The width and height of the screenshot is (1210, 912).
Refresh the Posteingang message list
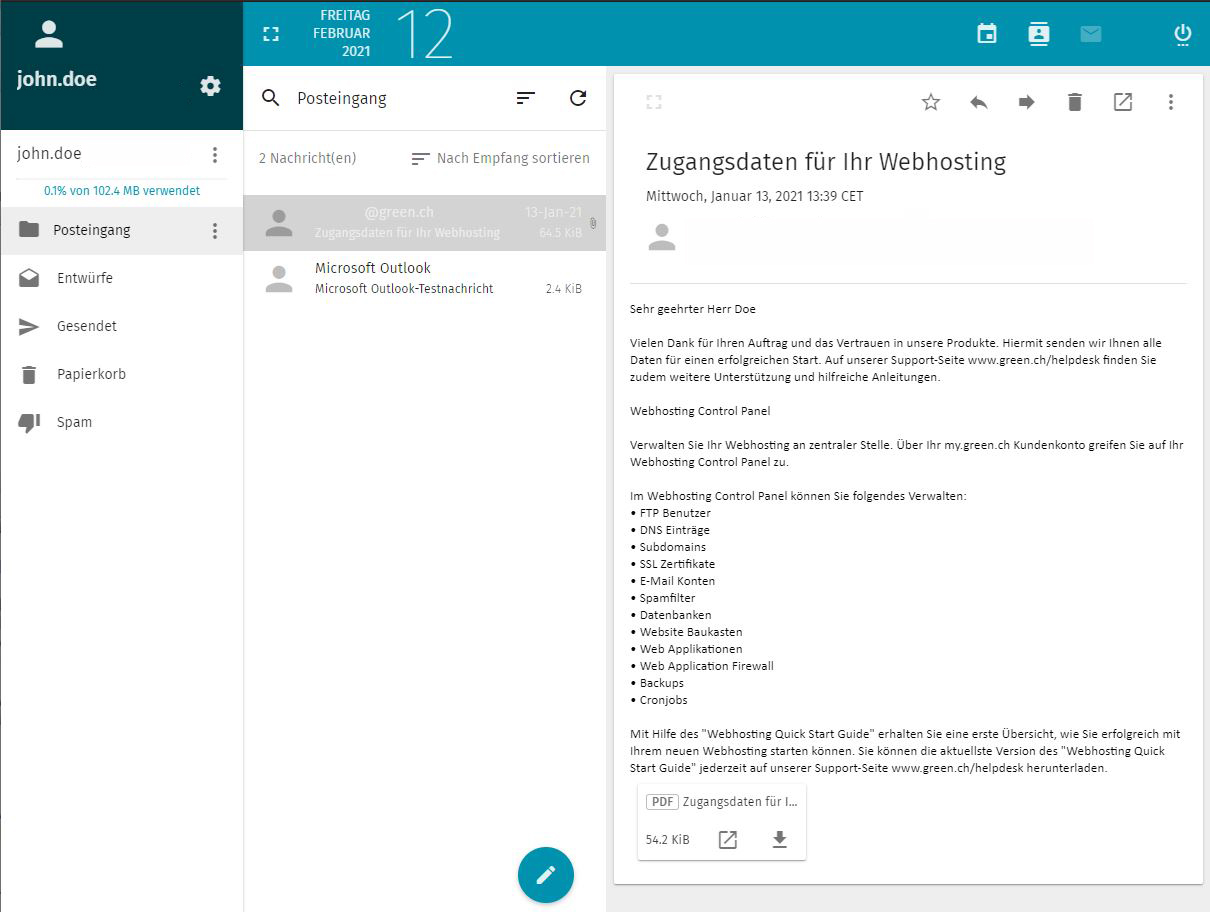point(578,98)
